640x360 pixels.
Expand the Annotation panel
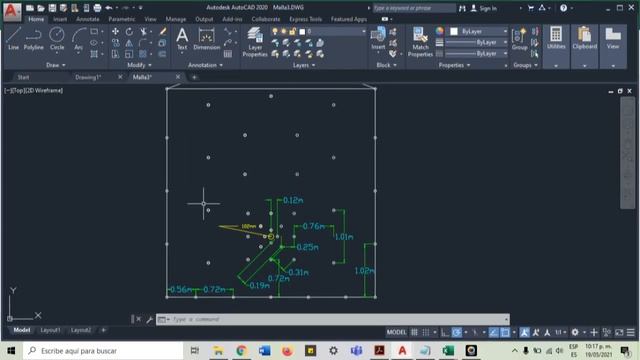point(205,65)
